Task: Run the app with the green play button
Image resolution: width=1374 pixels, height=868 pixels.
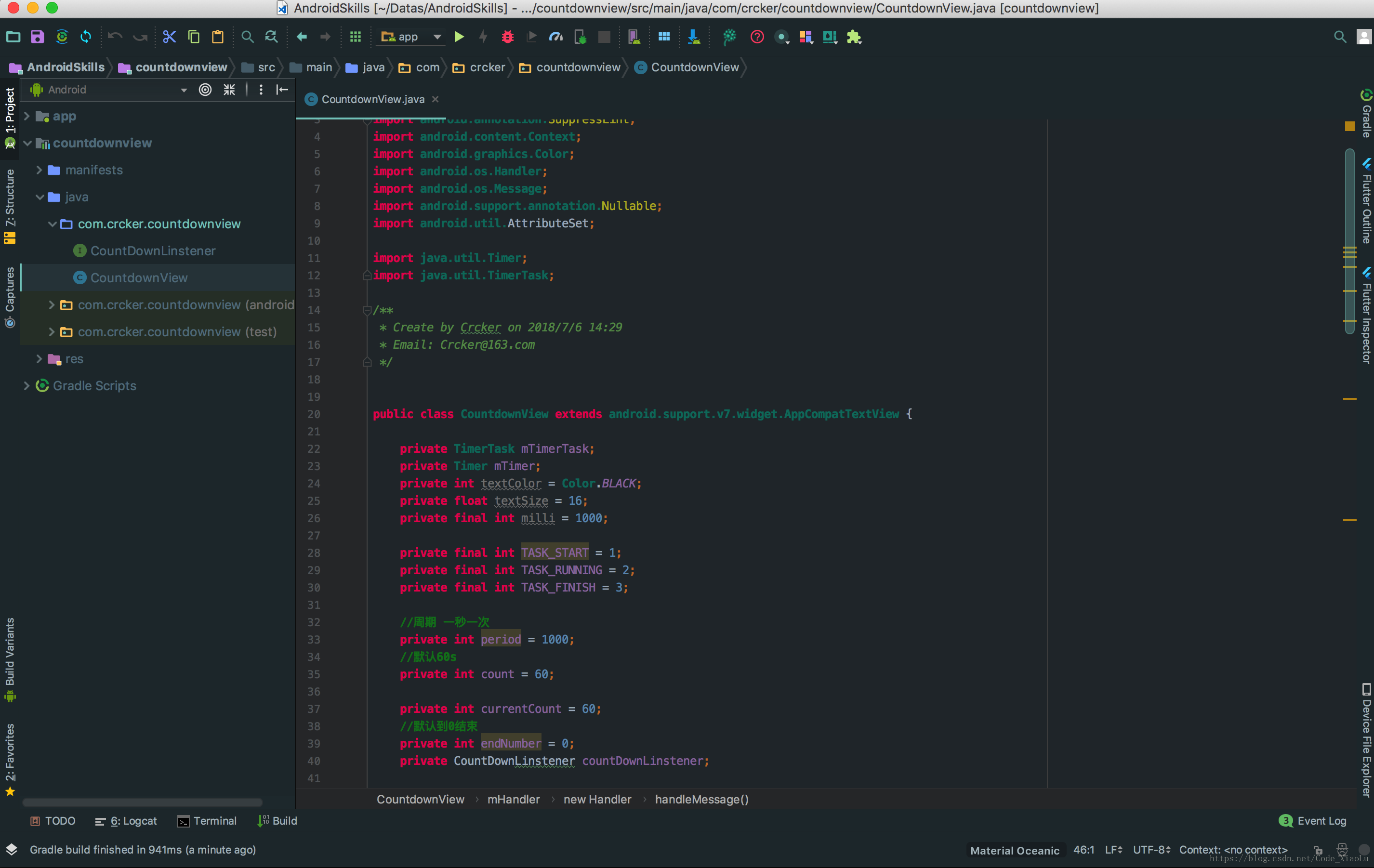Action: tap(459, 37)
